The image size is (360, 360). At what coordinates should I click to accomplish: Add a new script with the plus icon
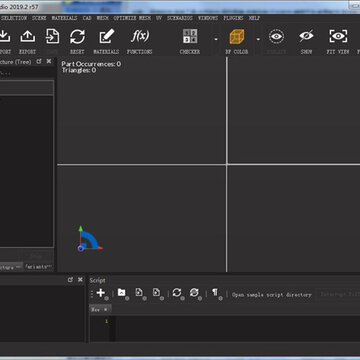(100, 293)
